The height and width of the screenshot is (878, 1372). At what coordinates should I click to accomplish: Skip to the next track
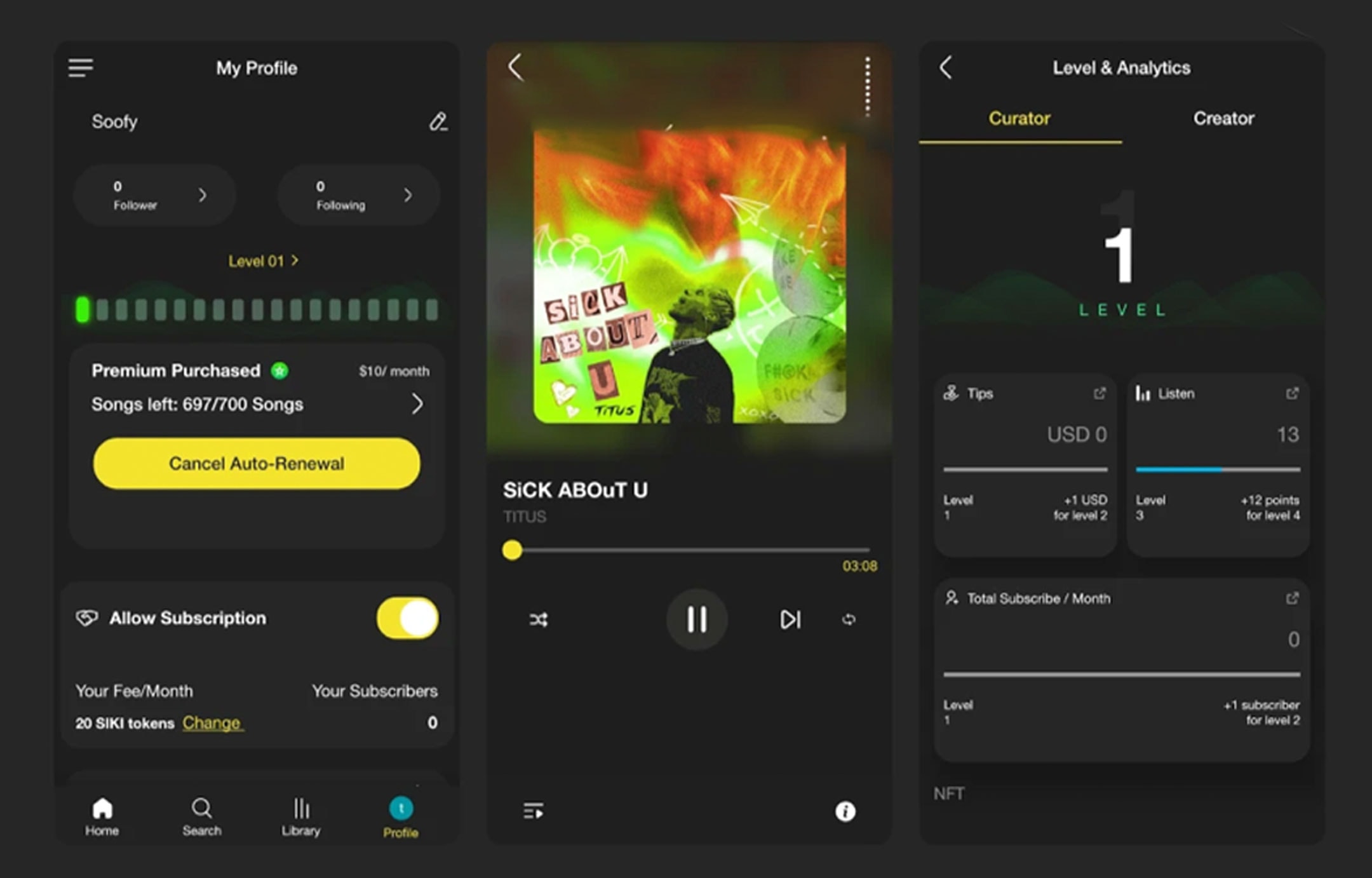(790, 619)
